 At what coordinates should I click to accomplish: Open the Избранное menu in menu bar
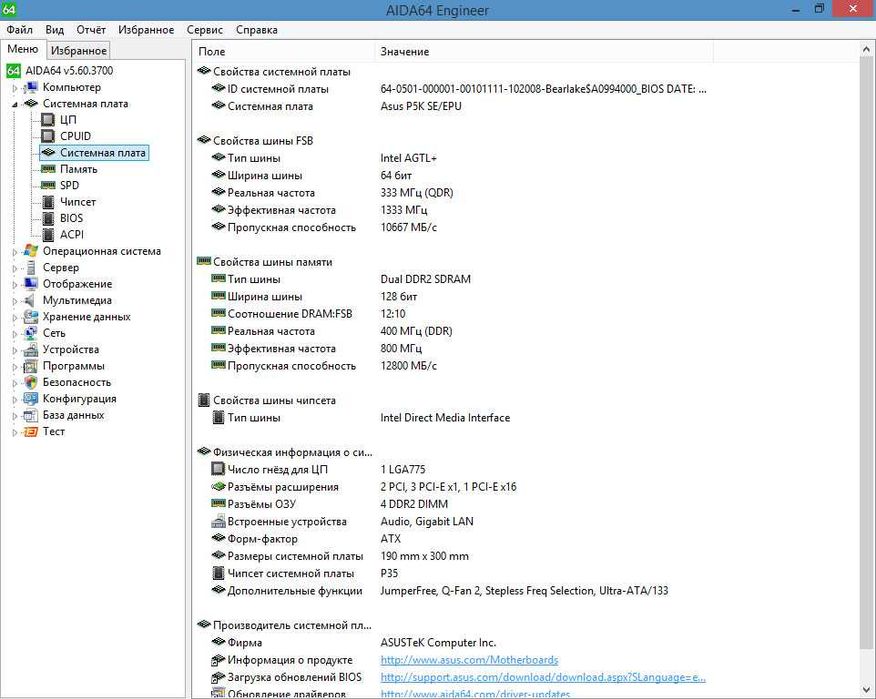coord(146,30)
